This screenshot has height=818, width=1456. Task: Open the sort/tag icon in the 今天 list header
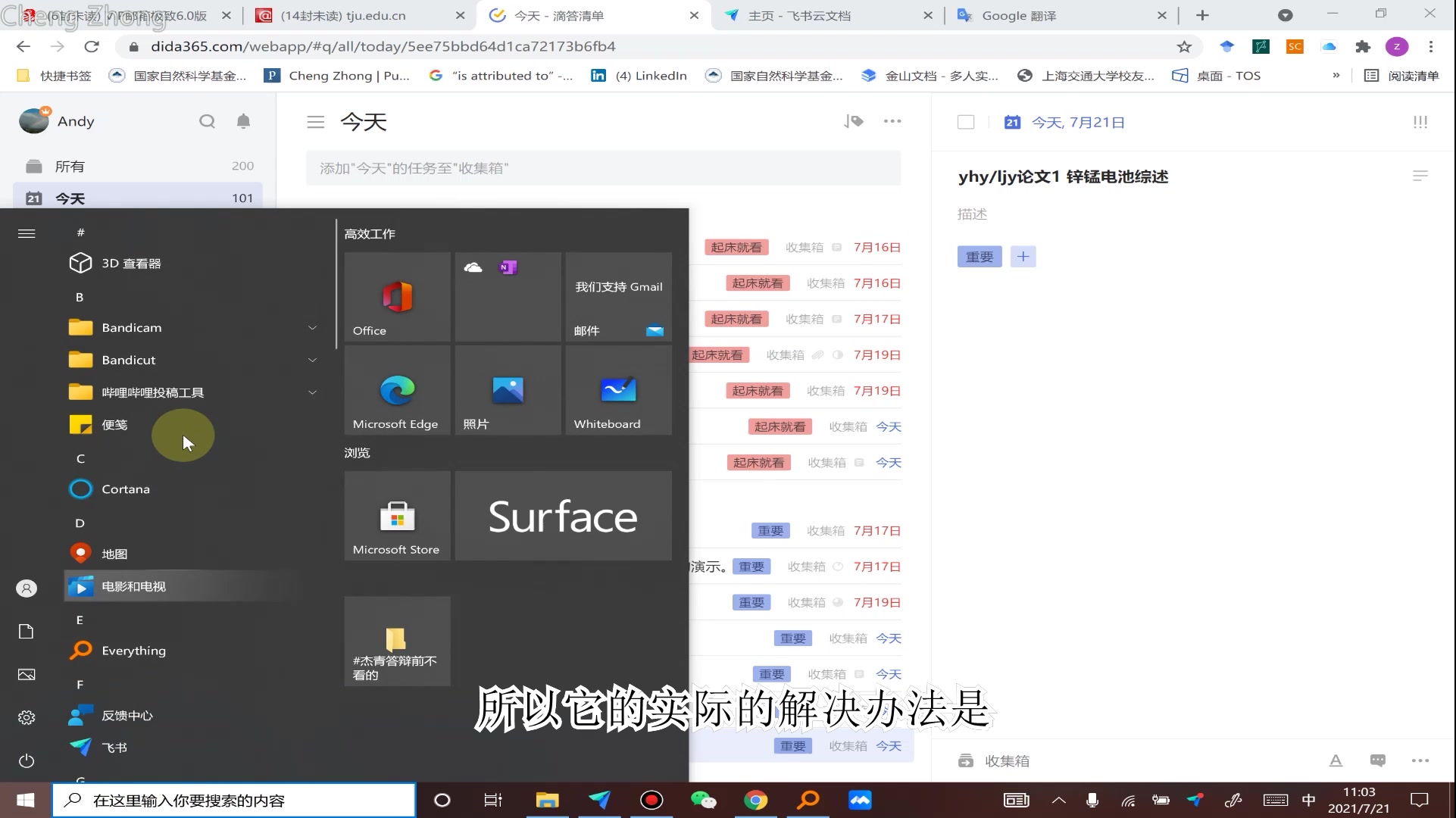coord(853,121)
